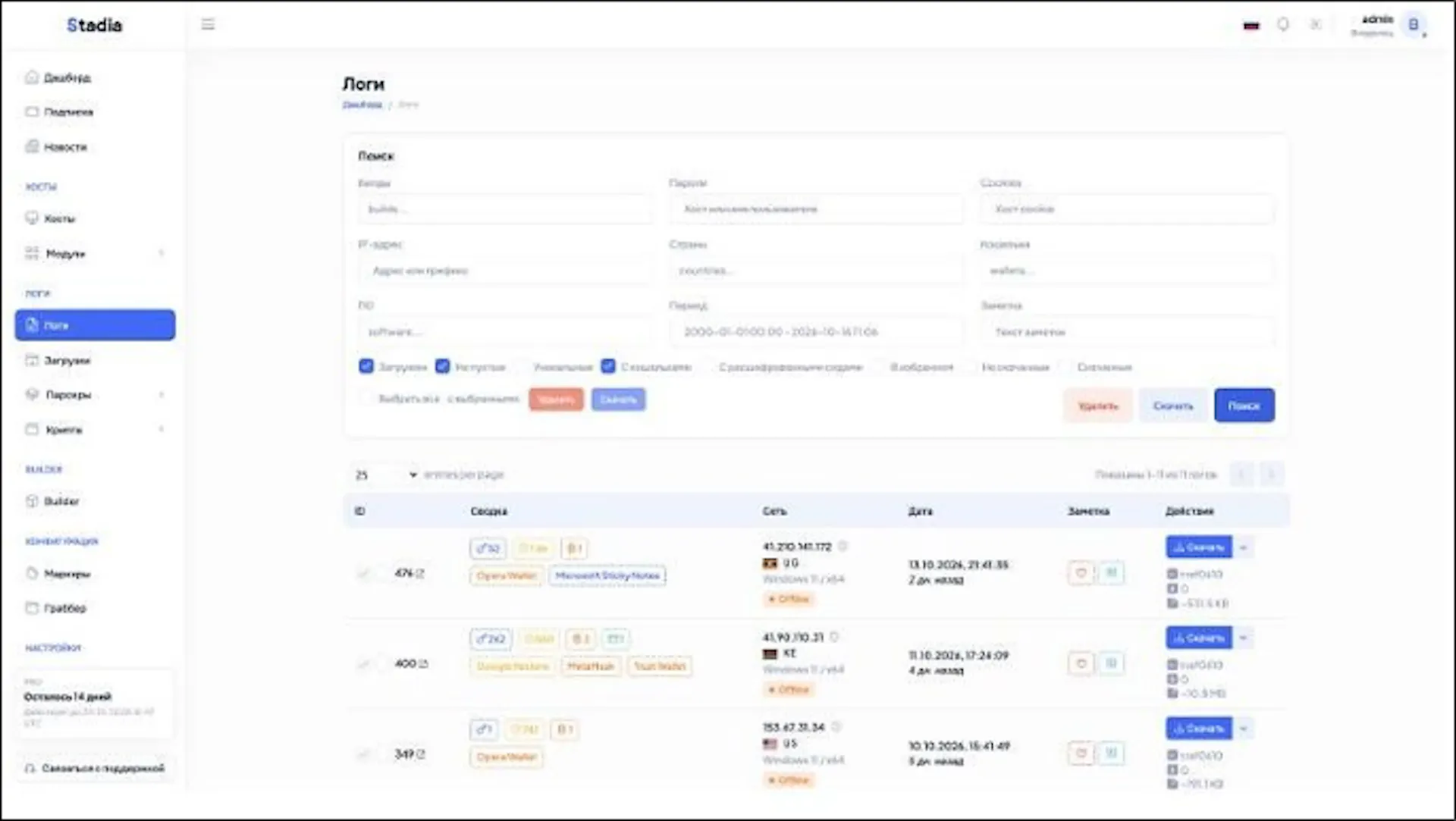Click the blue Поиск button
The image size is (1456, 821).
(1244, 406)
